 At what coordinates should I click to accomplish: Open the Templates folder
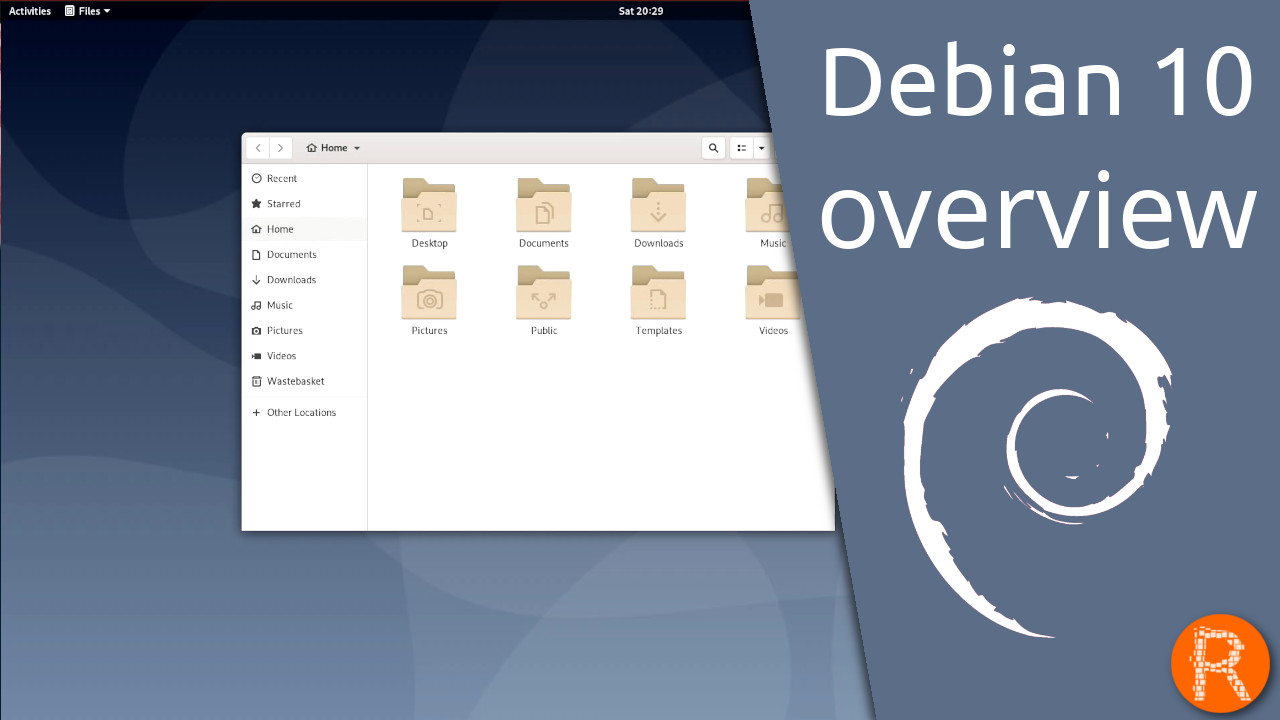tap(658, 301)
